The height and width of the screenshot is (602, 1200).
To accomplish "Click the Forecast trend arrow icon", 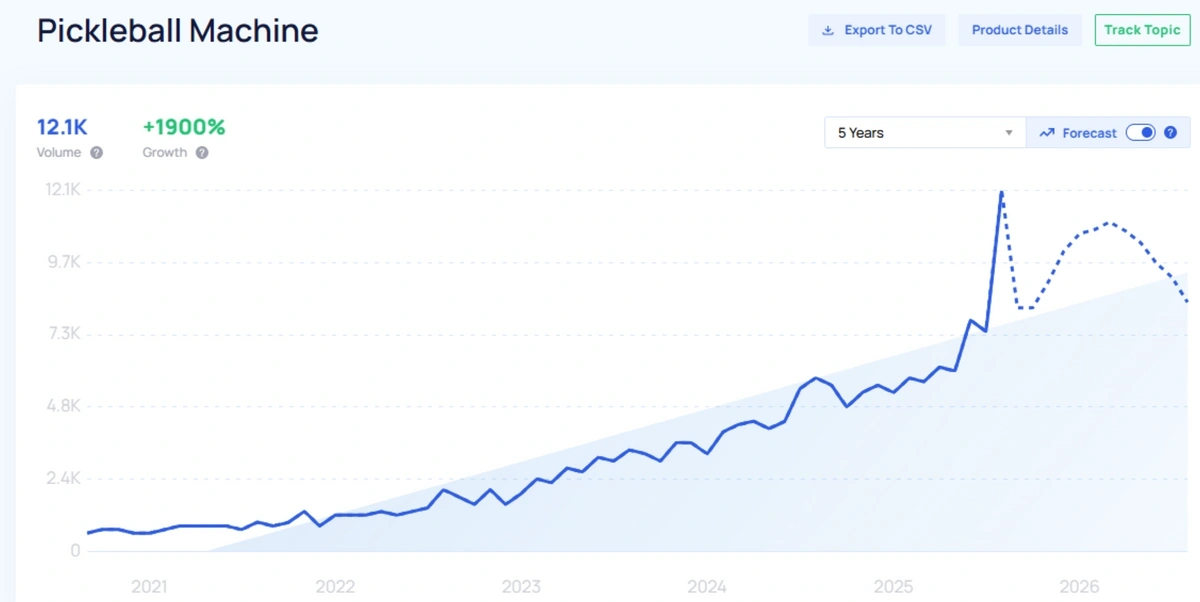I will click(1047, 133).
